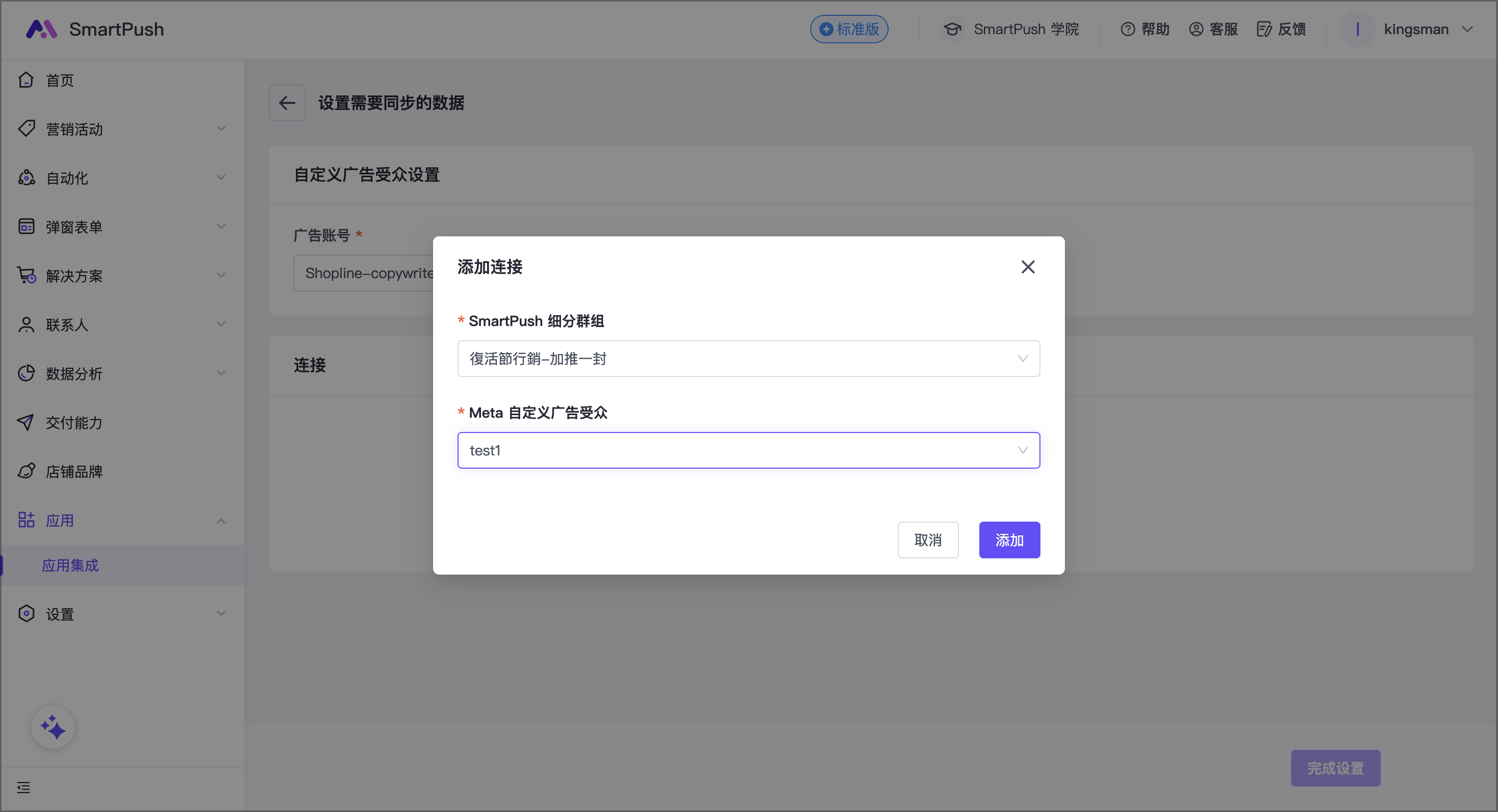1498x812 pixels.
Task: Open 帮助 link
Action: (1155, 29)
